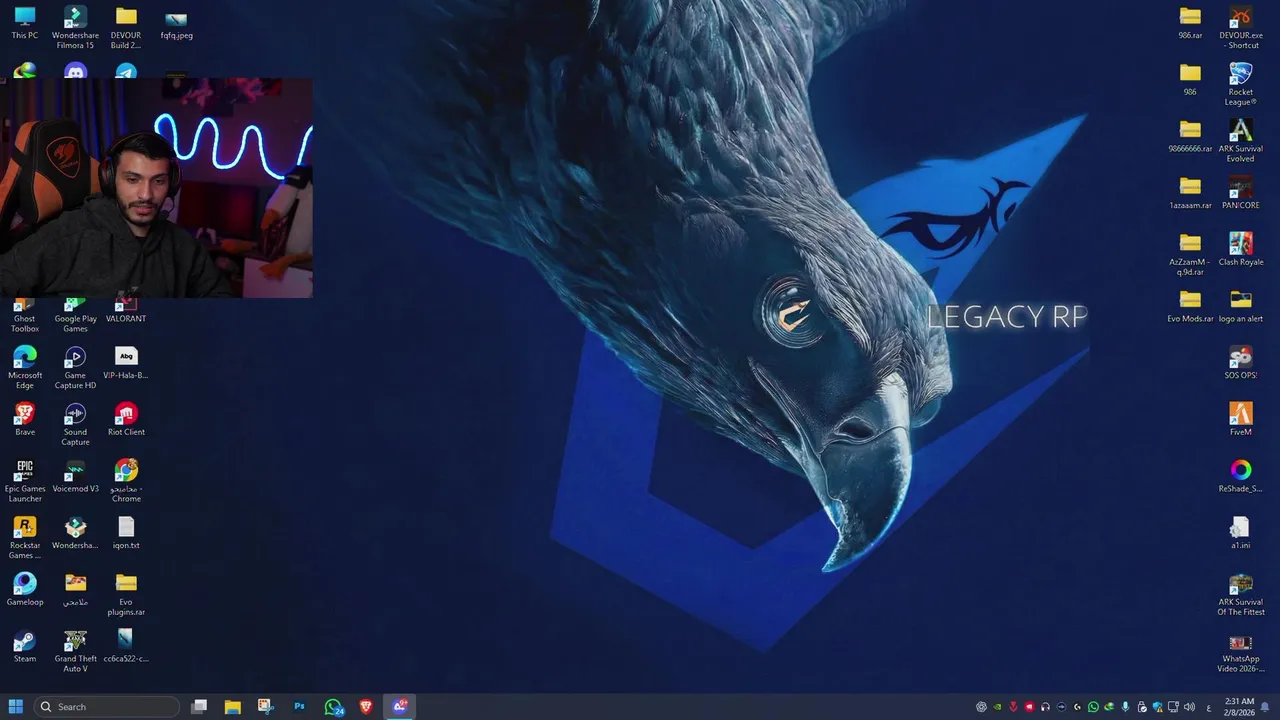The width and height of the screenshot is (1280, 720).
Task: Launch Steam desktop shortcut
Action: point(25,646)
